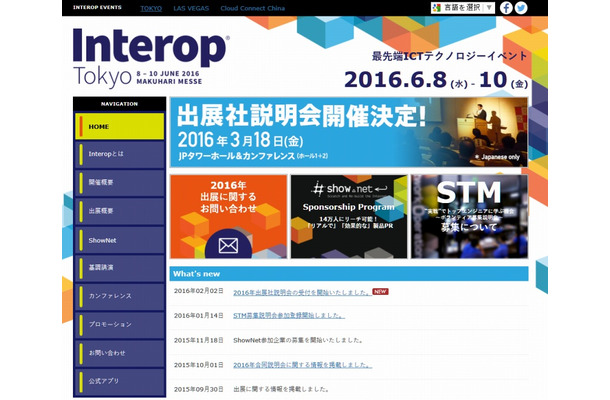
Task: Open 出展概要 navigation item
Action: (120, 211)
